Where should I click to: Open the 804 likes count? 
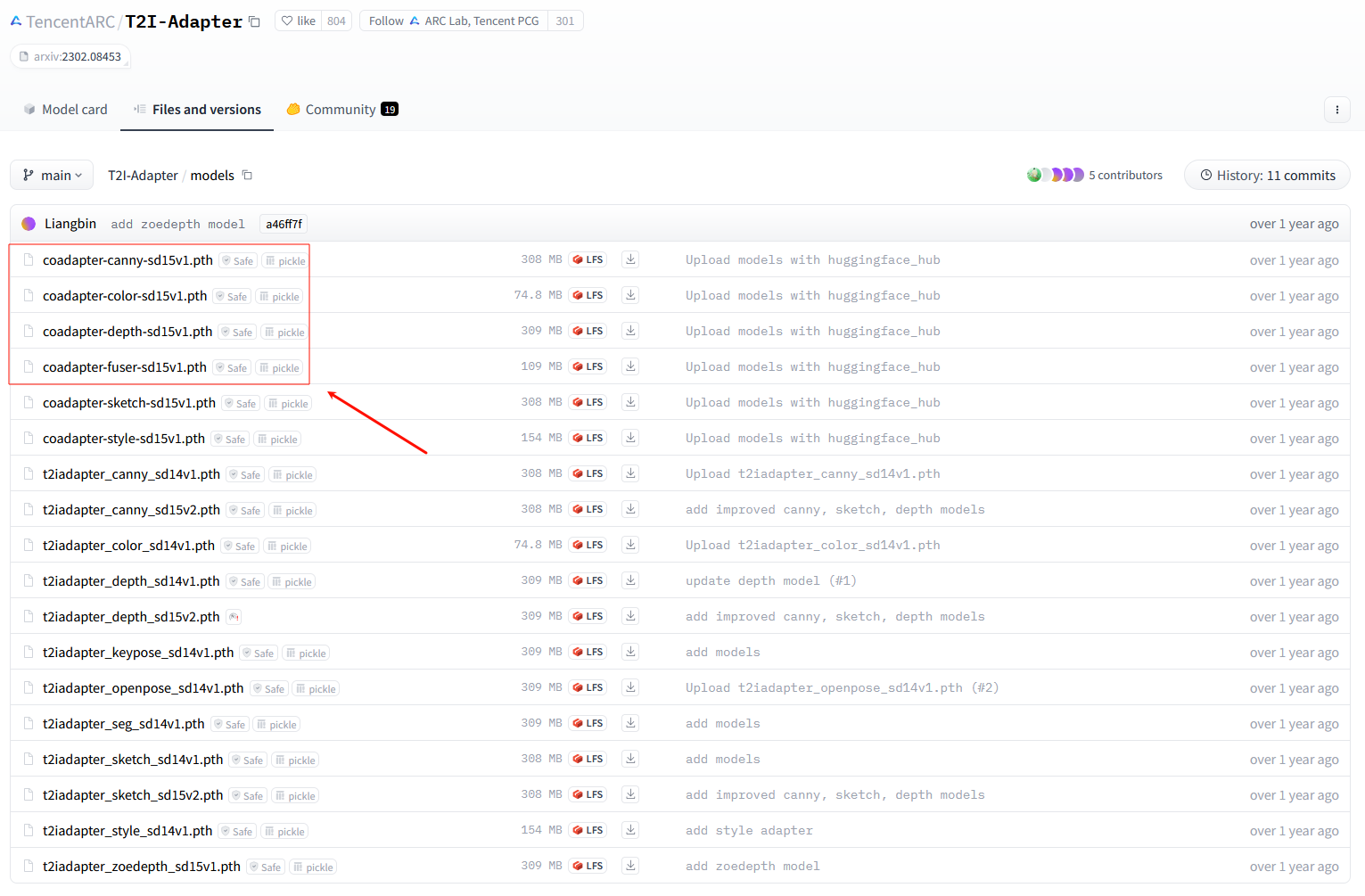click(336, 21)
